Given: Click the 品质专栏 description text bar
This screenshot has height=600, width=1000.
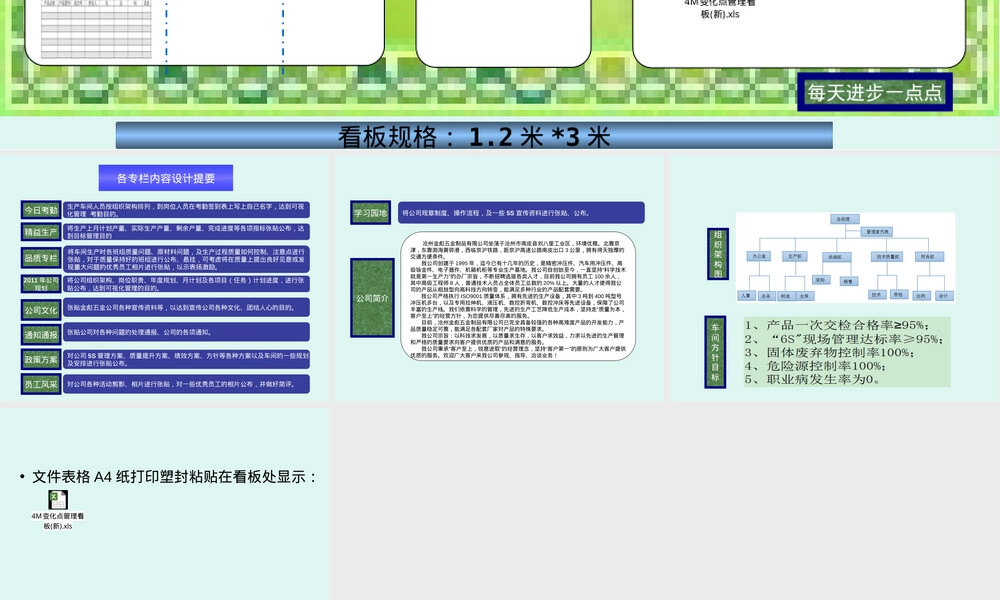Looking at the screenshot, I should coord(186,260).
